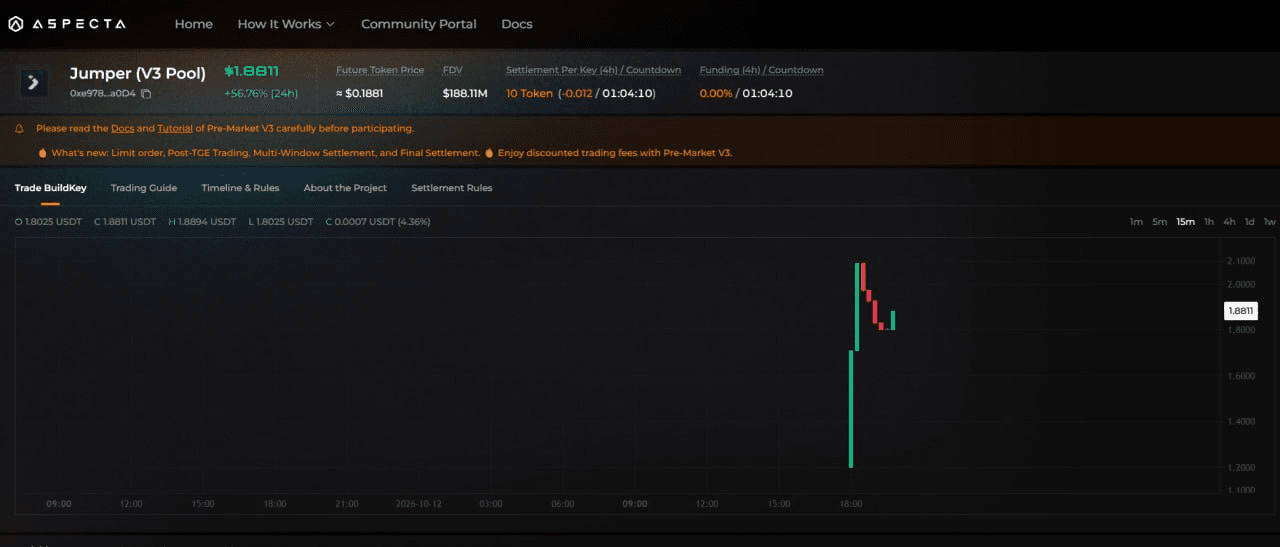Click the bell notification icon

tap(20, 129)
